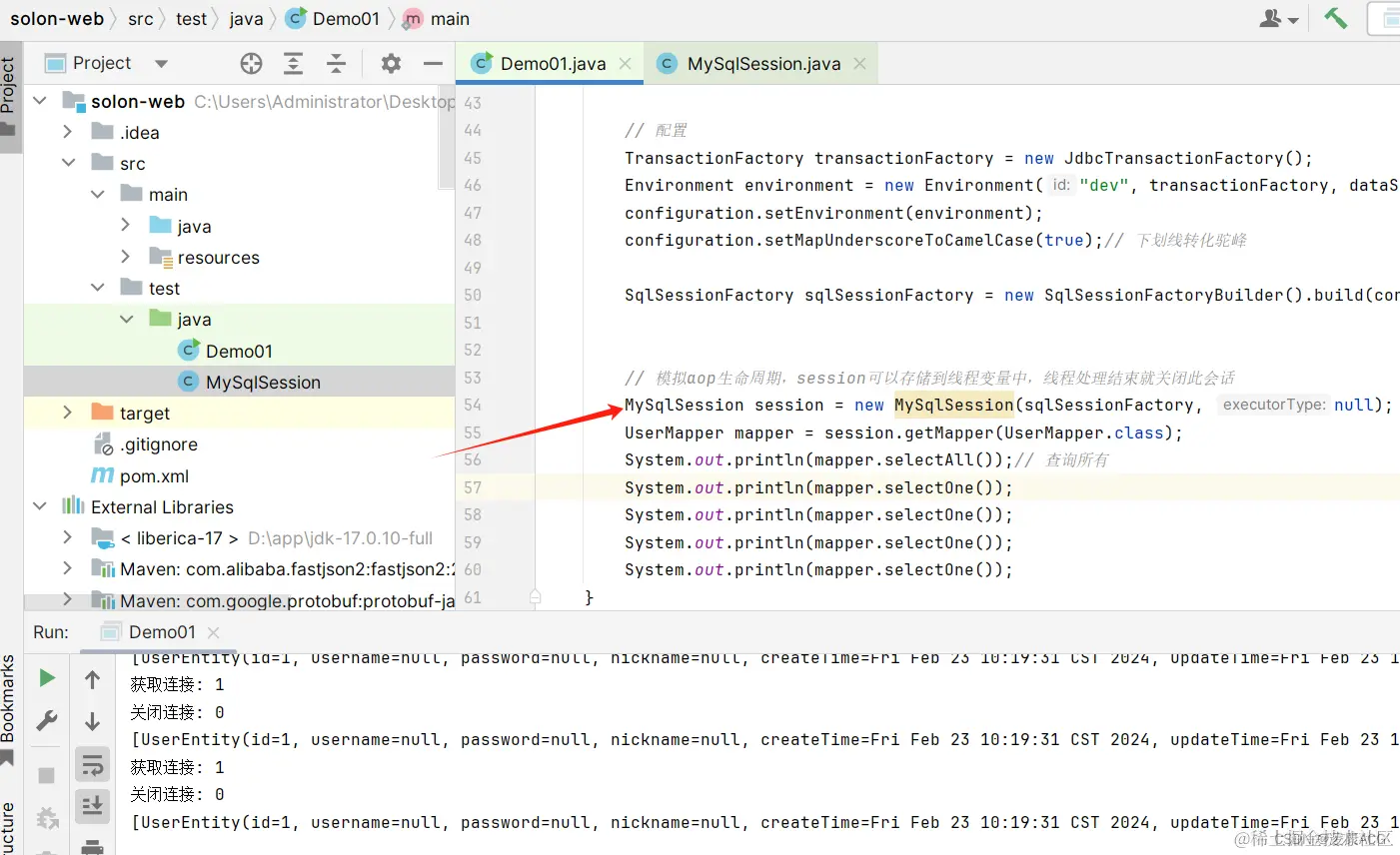Click MySqlSession constructor call on line 54
This screenshot has height=855, width=1400.
tap(953, 405)
